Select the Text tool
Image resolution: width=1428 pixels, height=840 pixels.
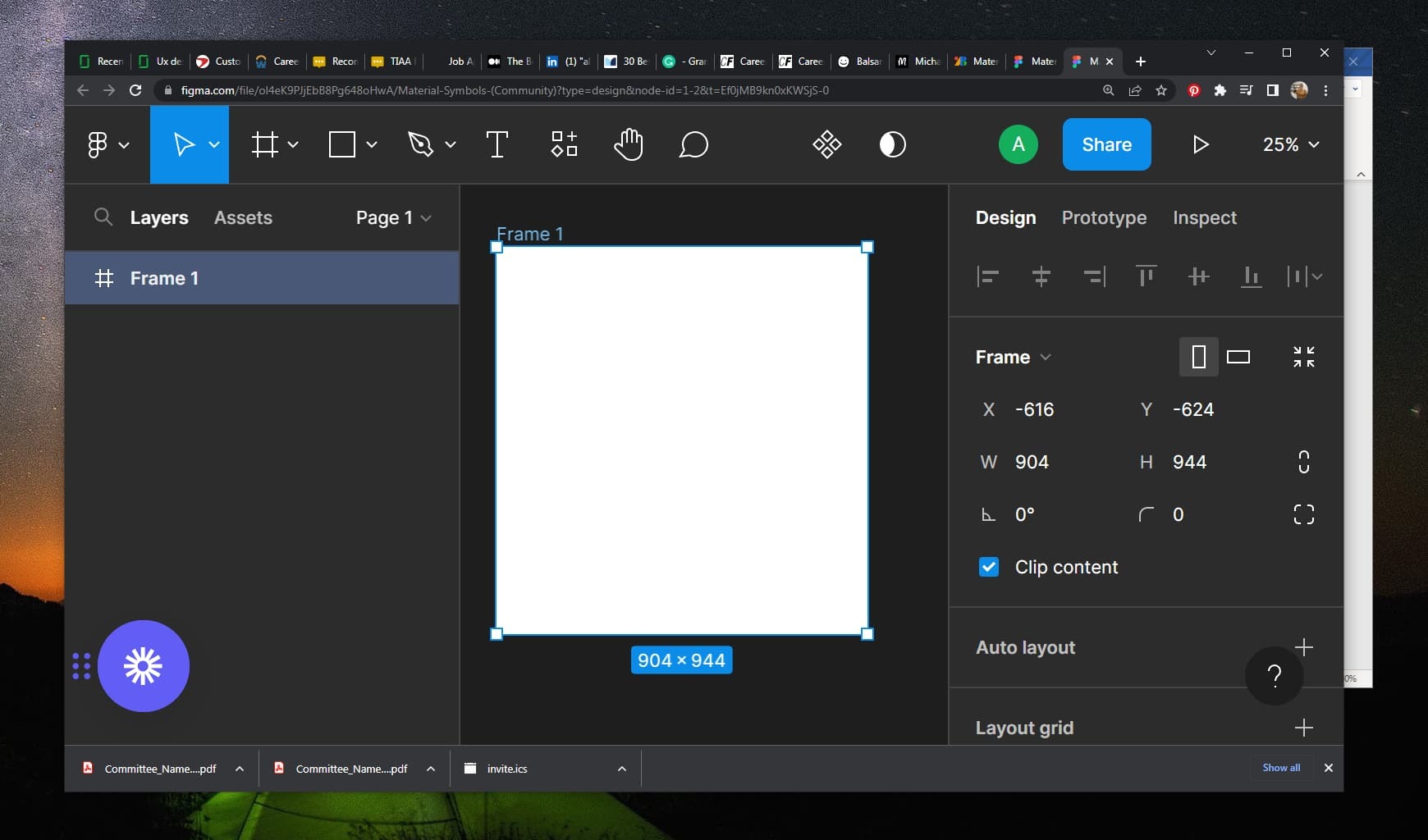(497, 144)
